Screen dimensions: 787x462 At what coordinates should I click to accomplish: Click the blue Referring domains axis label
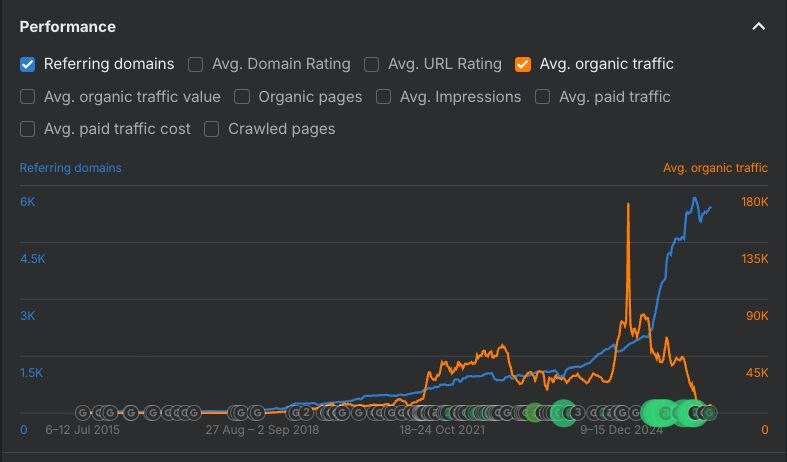pyautogui.click(x=70, y=168)
